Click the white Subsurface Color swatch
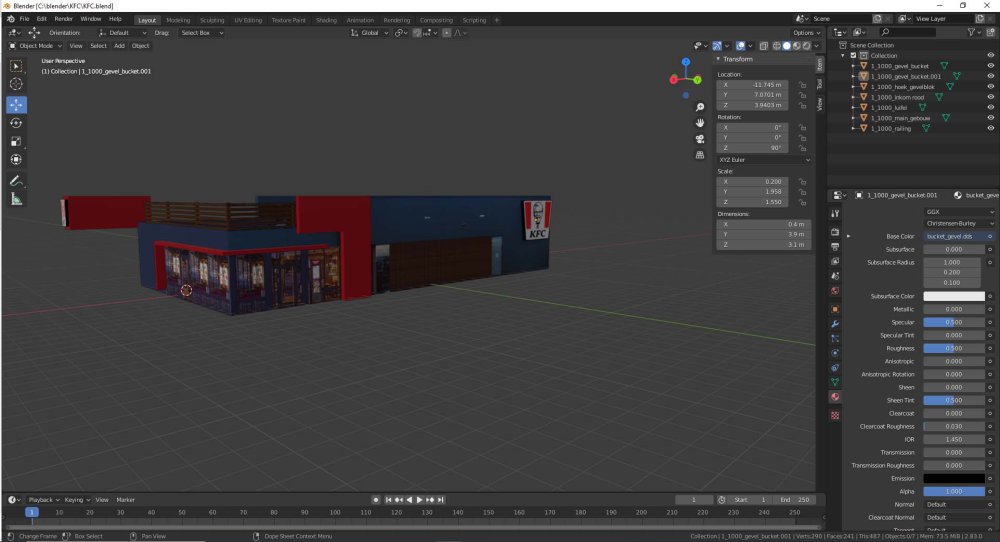The image size is (1000, 542). tap(953, 296)
